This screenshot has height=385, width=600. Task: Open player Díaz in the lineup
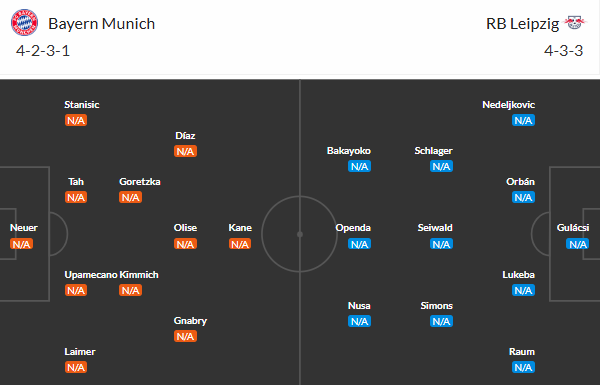pos(185,135)
